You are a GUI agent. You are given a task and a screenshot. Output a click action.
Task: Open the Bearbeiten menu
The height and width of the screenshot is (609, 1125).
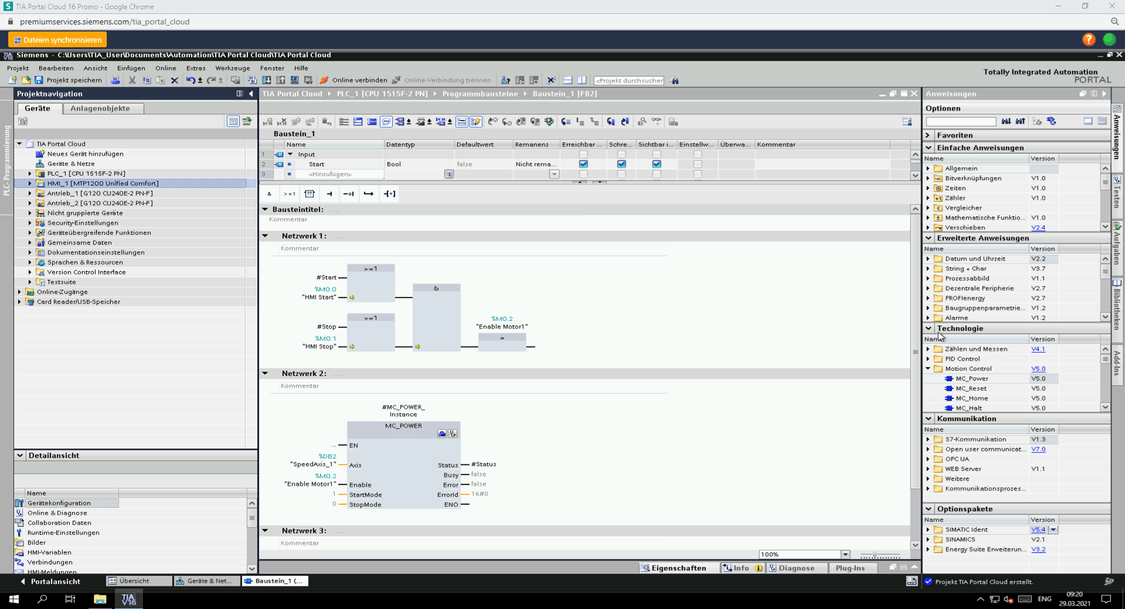tap(56, 68)
